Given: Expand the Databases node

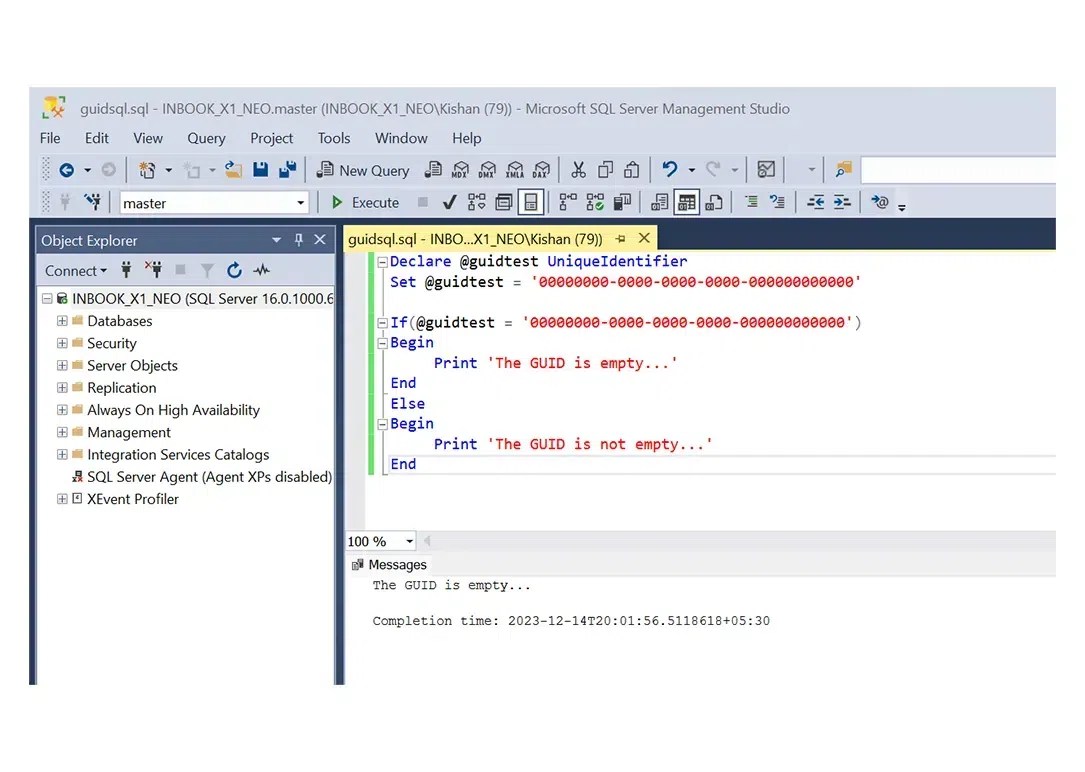Looking at the screenshot, I should 63,321.
